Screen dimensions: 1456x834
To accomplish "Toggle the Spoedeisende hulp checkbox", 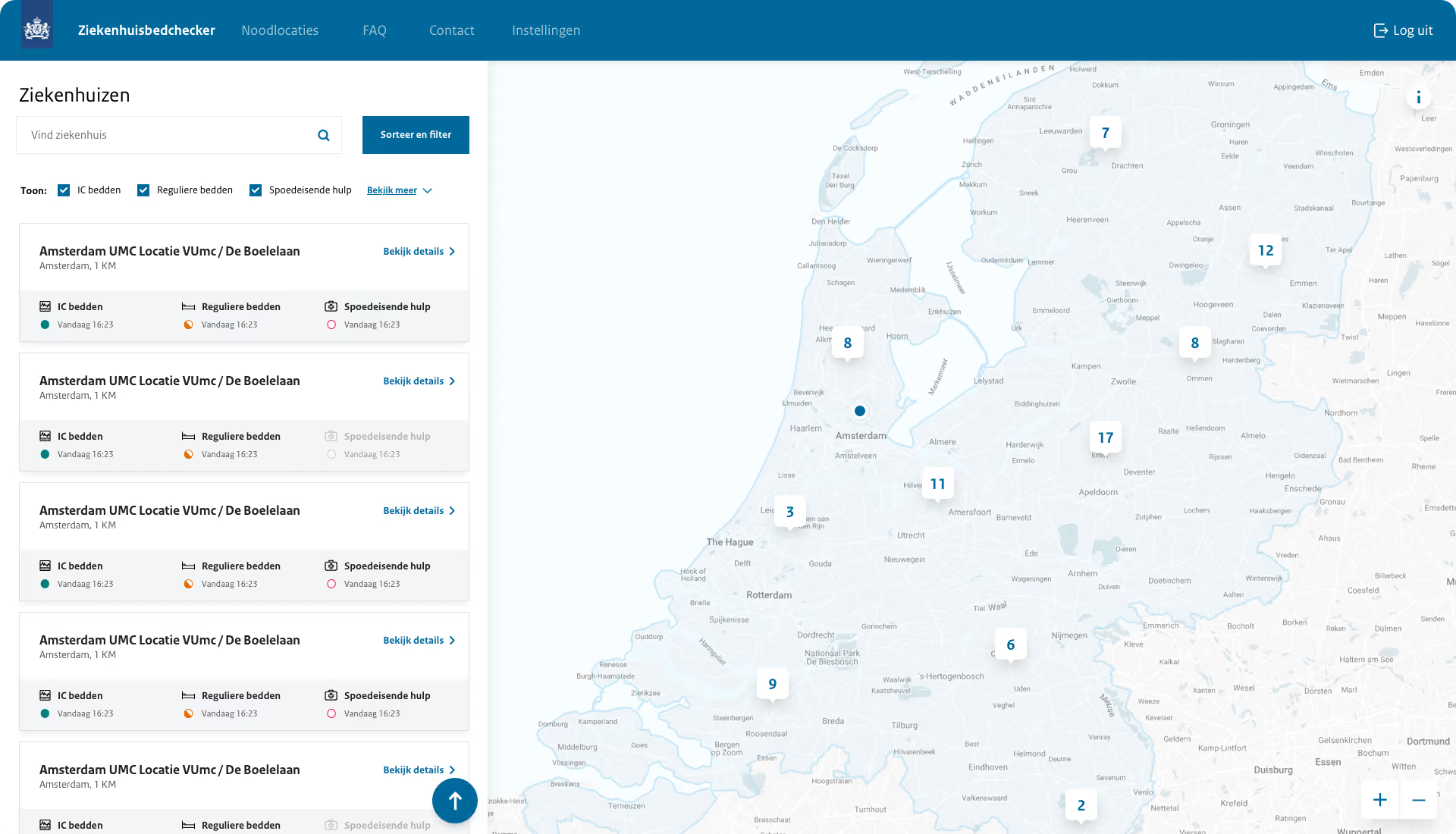I will click(256, 190).
